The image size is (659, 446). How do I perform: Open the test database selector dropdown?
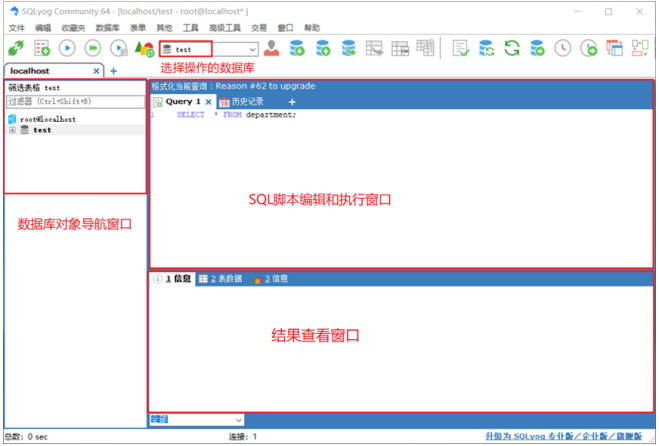click(252, 50)
